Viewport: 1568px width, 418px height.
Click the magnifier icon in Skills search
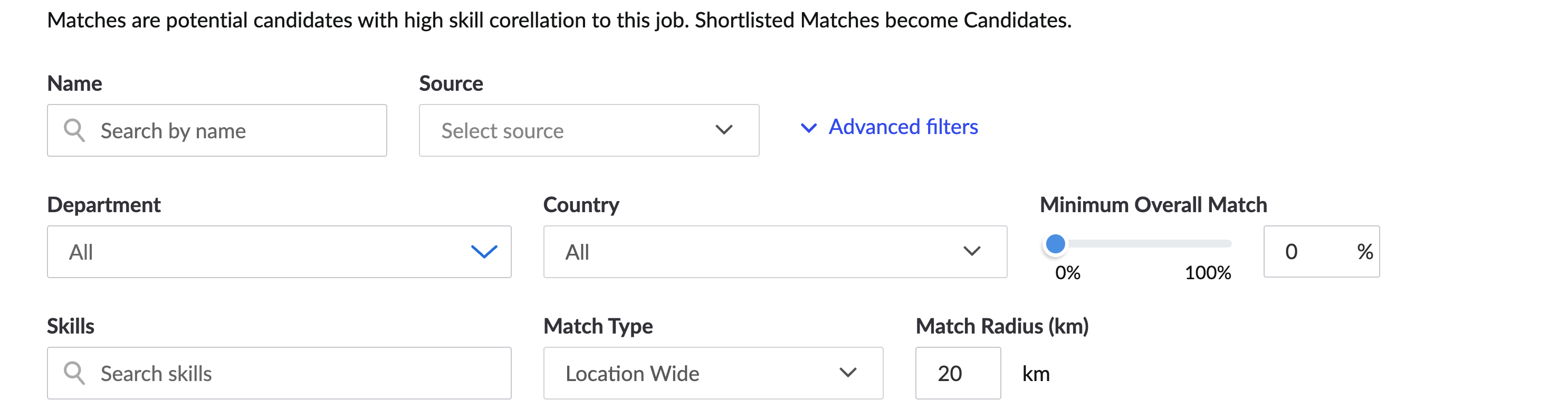coord(74,373)
